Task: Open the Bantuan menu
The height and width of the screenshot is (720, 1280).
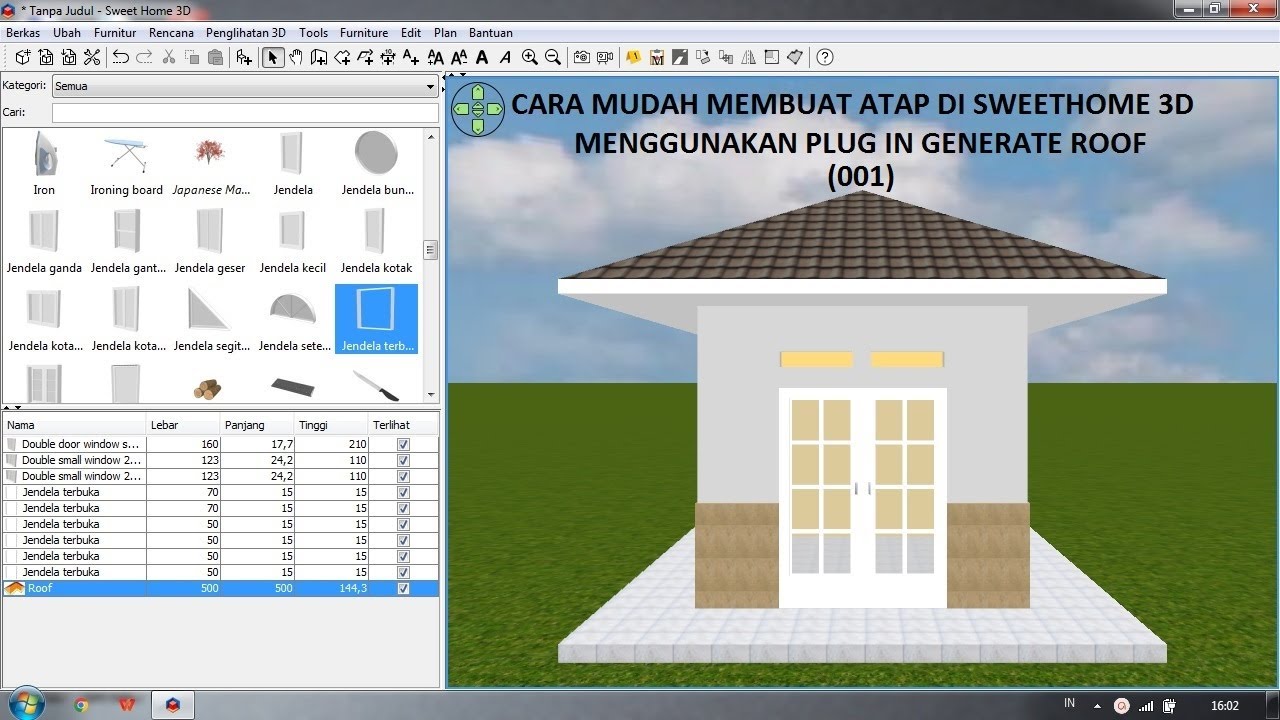Action: [x=490, y=32]
